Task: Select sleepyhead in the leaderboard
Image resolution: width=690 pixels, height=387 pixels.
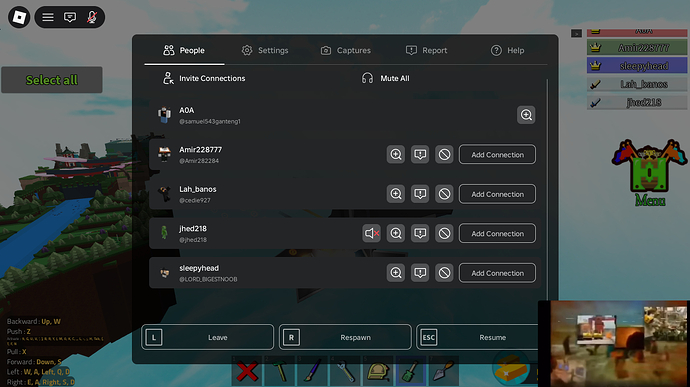Action: point(637,66)
